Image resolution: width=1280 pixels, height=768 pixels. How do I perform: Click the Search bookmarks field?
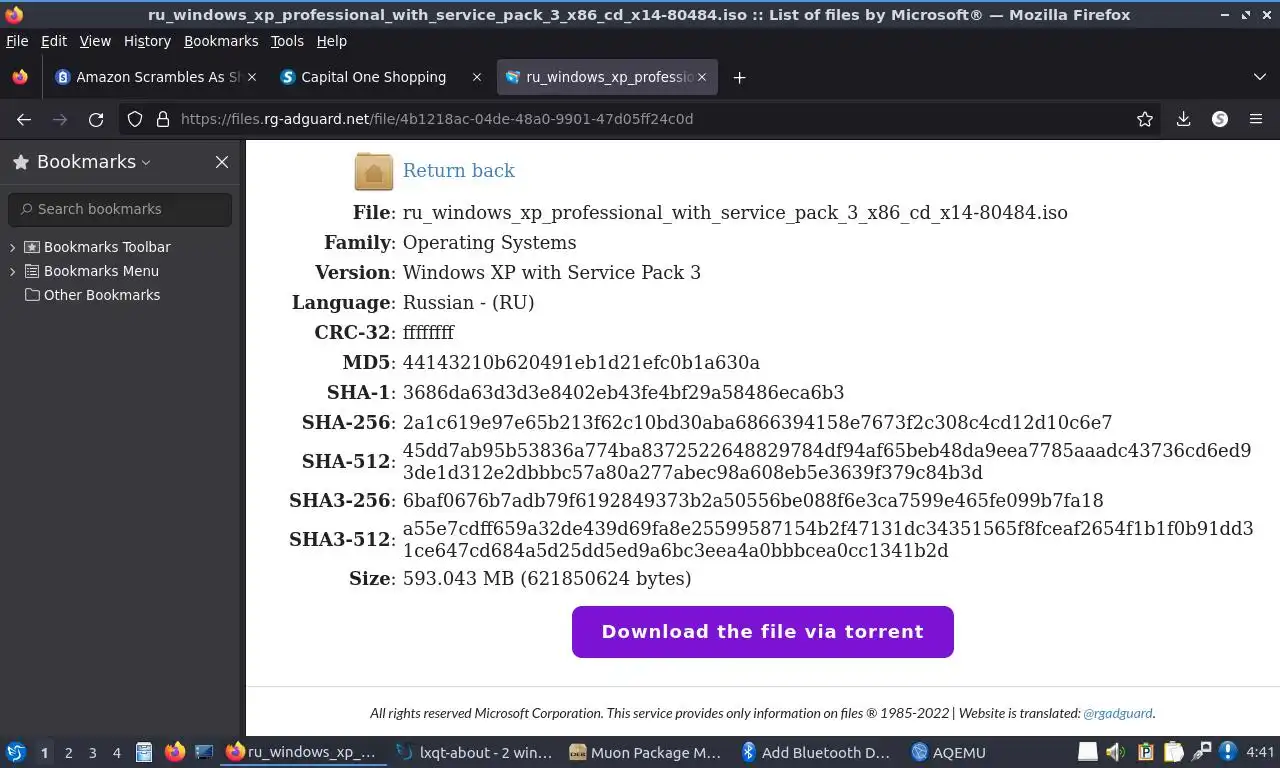[x=120, y=209]
